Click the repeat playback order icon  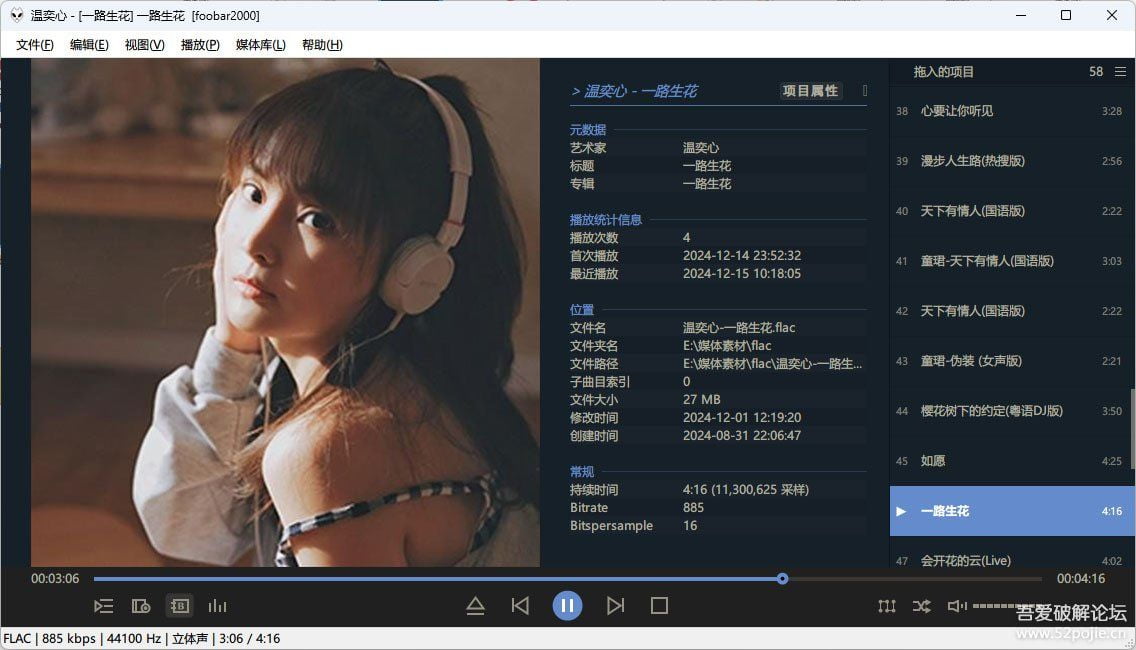coord(887,606)
